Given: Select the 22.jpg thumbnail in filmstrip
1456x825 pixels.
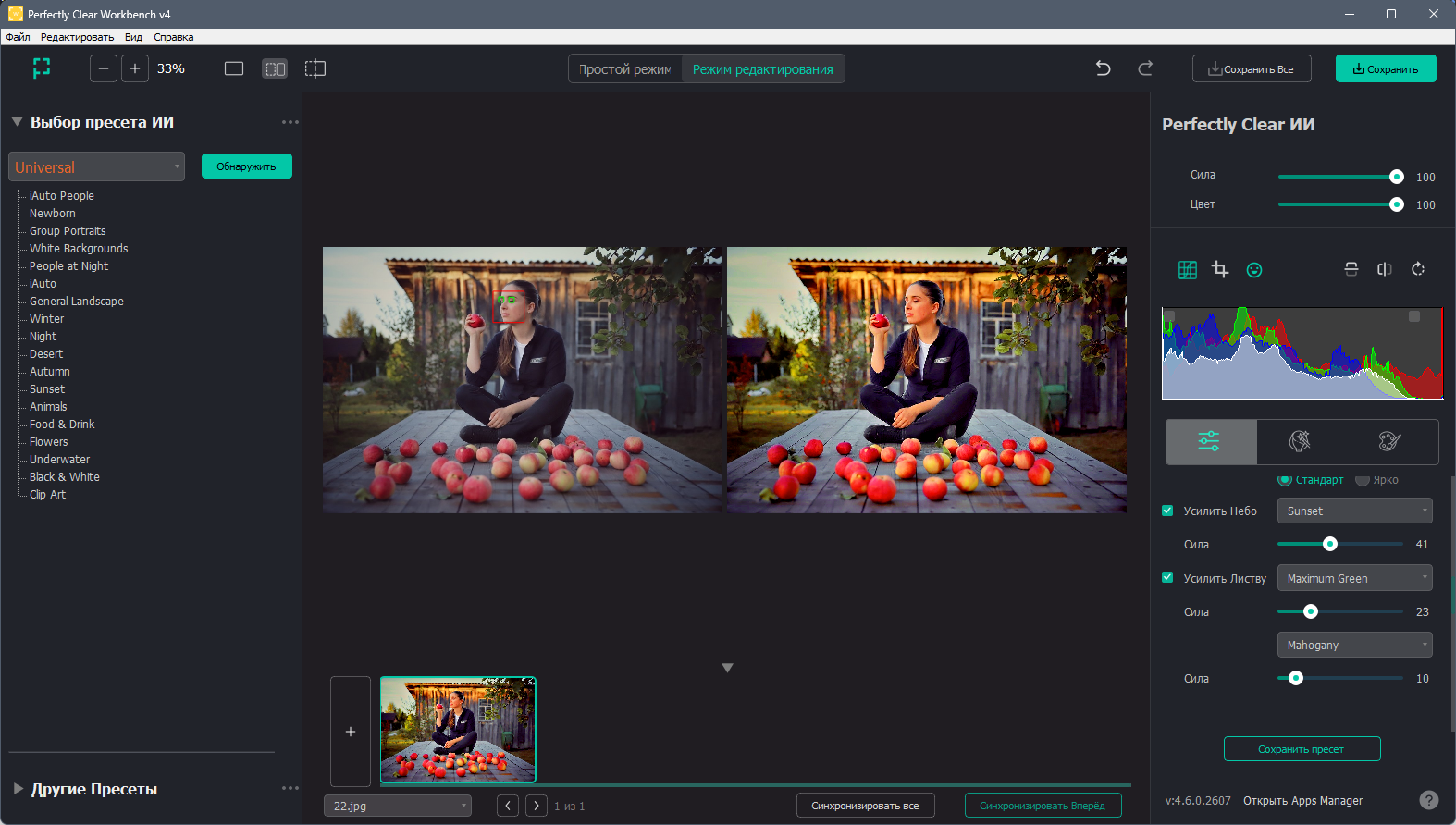Looking at the screenshot, I should [x=458, y=730].
